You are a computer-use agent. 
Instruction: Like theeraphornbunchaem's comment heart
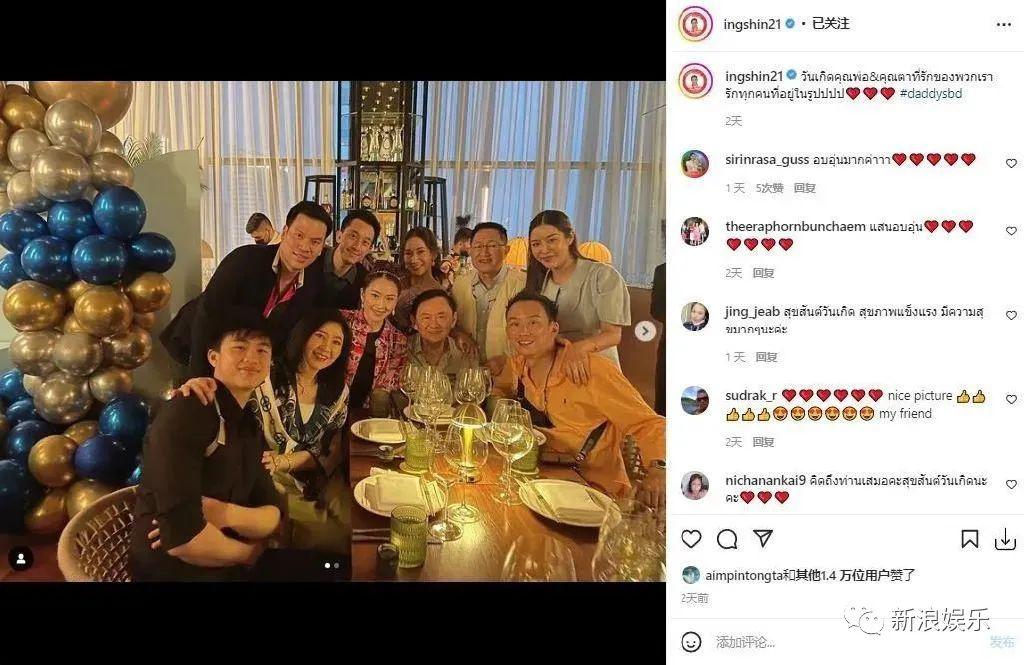click(1011, 231)
